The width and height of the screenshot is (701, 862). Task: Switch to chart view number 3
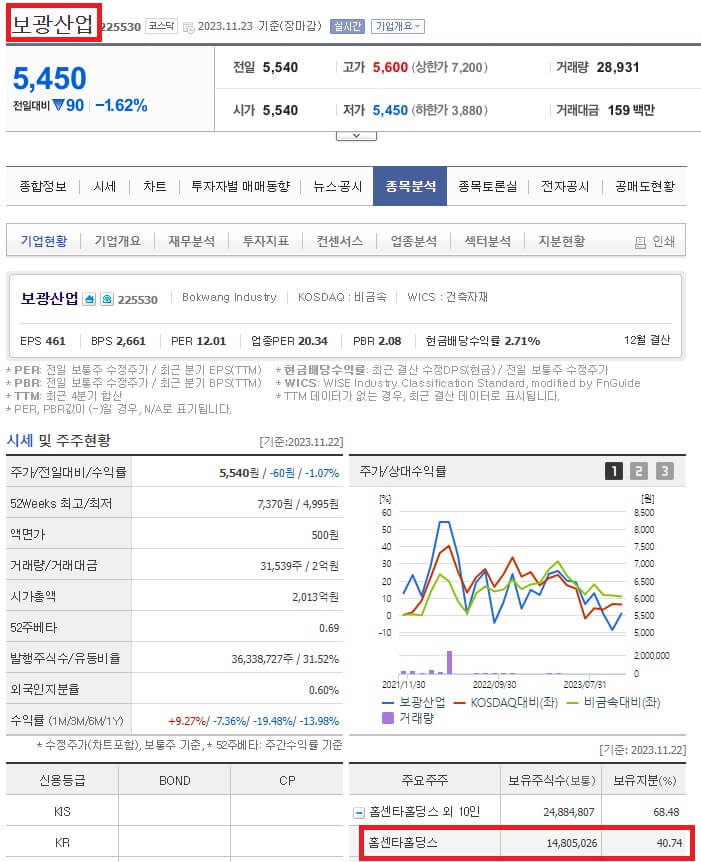(x=664, y=471)
